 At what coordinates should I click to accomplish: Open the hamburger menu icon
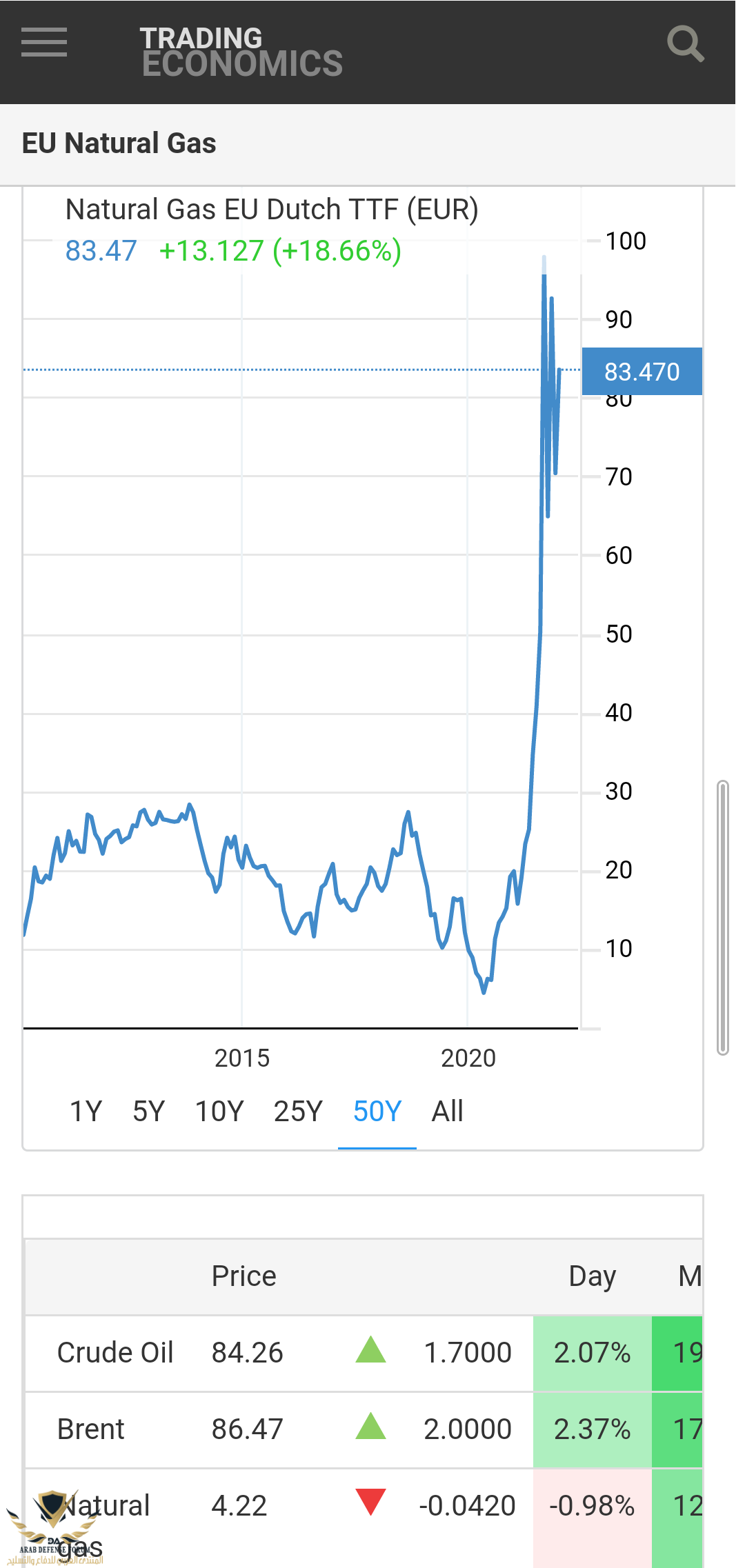click(44, 43)
